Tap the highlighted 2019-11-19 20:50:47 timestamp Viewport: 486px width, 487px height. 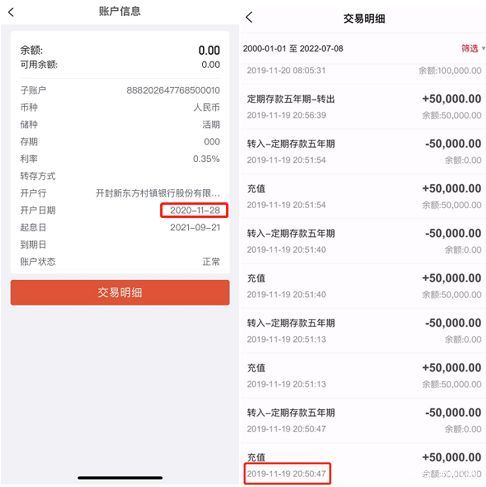point(287,473)
